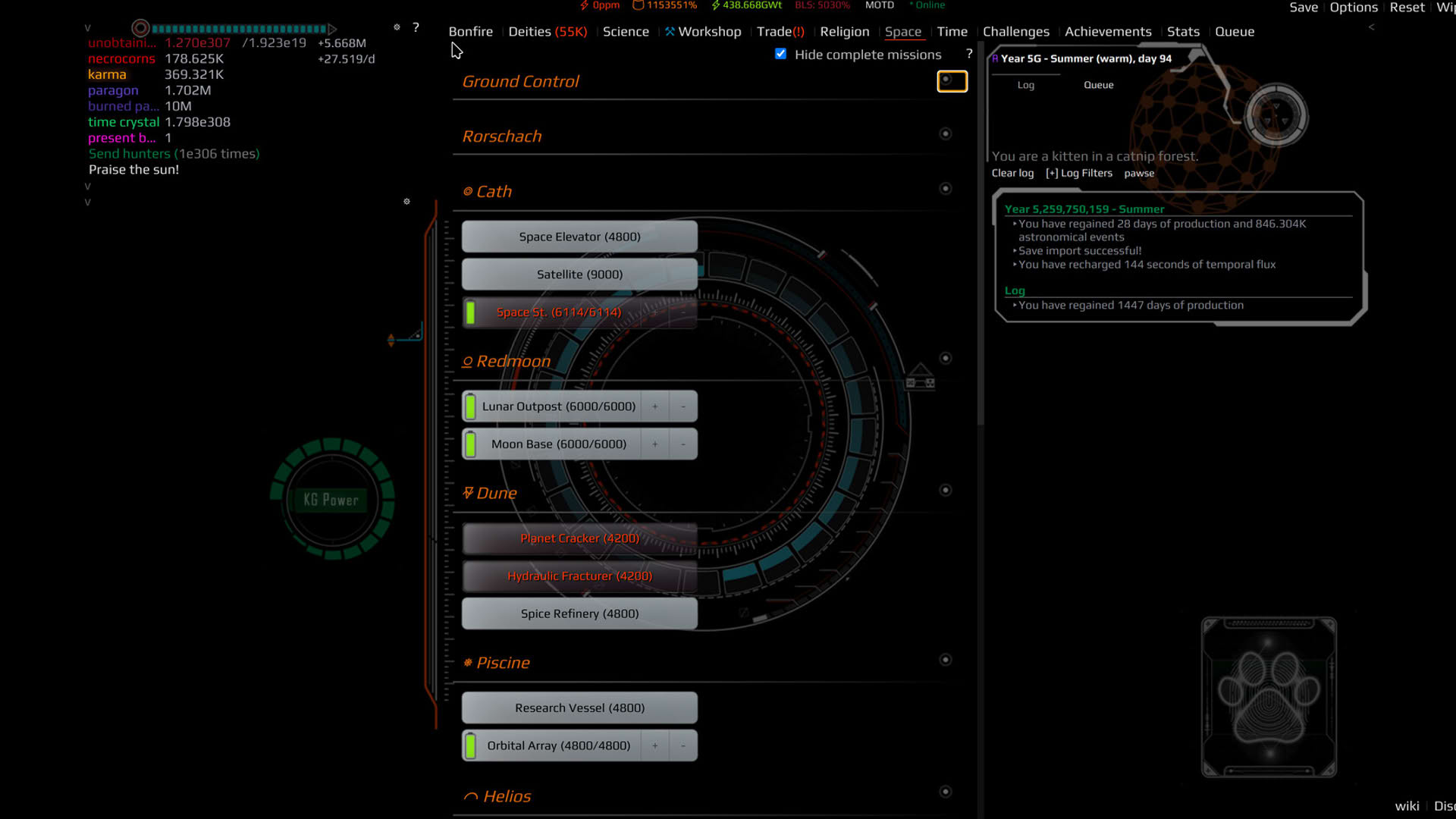Build a Satellite (9000)
This screenshot has height=819, width=1456.
click(579, 275)
